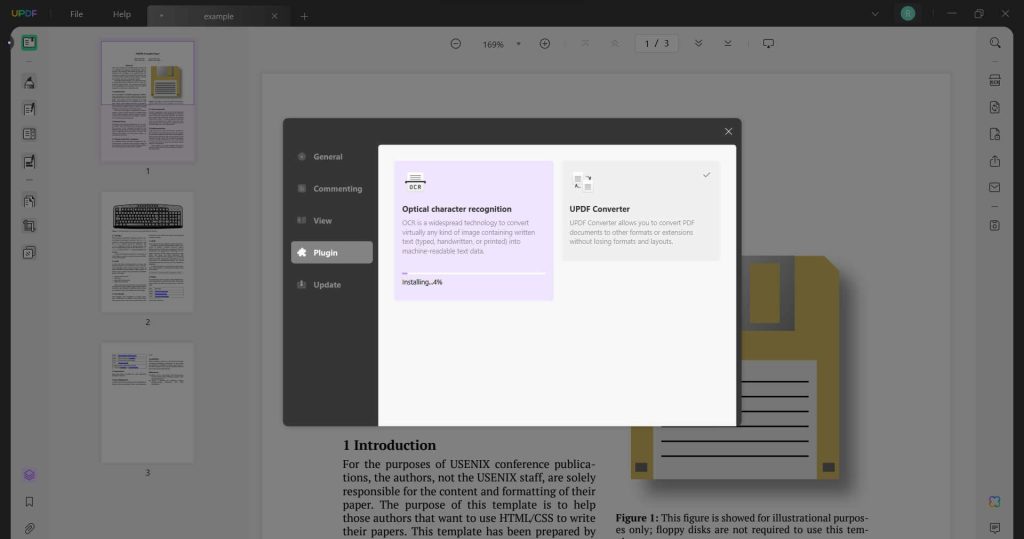Open the Organize Pages tool
The height and width of the screenshot is (539, 1024).
click(29, 201)
